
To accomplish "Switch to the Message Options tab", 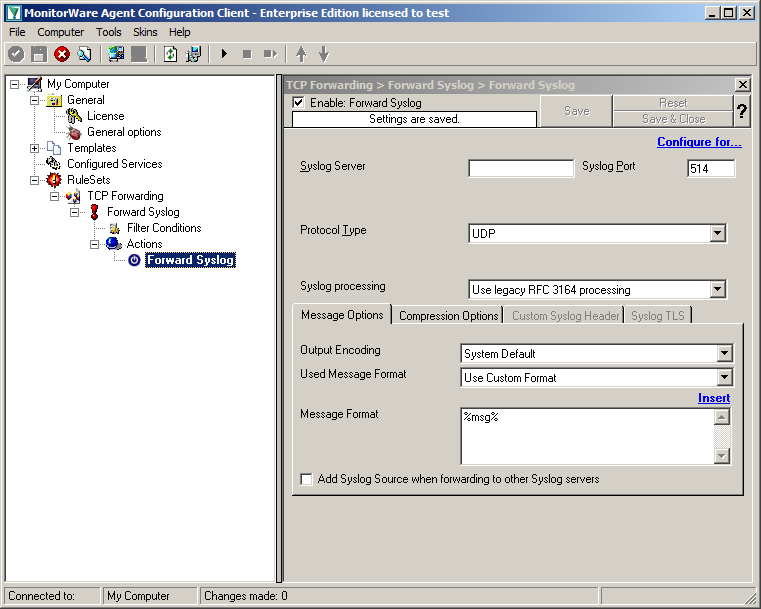I will [x=342, y=315].
